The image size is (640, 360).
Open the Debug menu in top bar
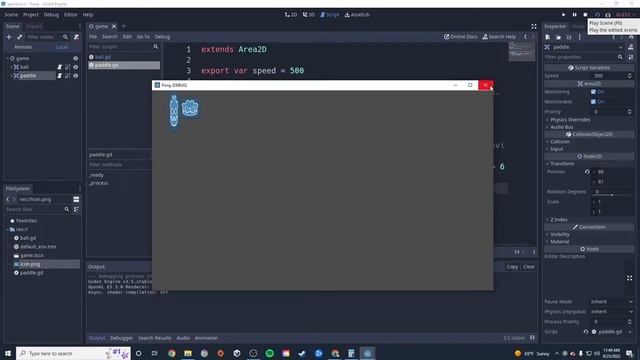click(51, 15)
